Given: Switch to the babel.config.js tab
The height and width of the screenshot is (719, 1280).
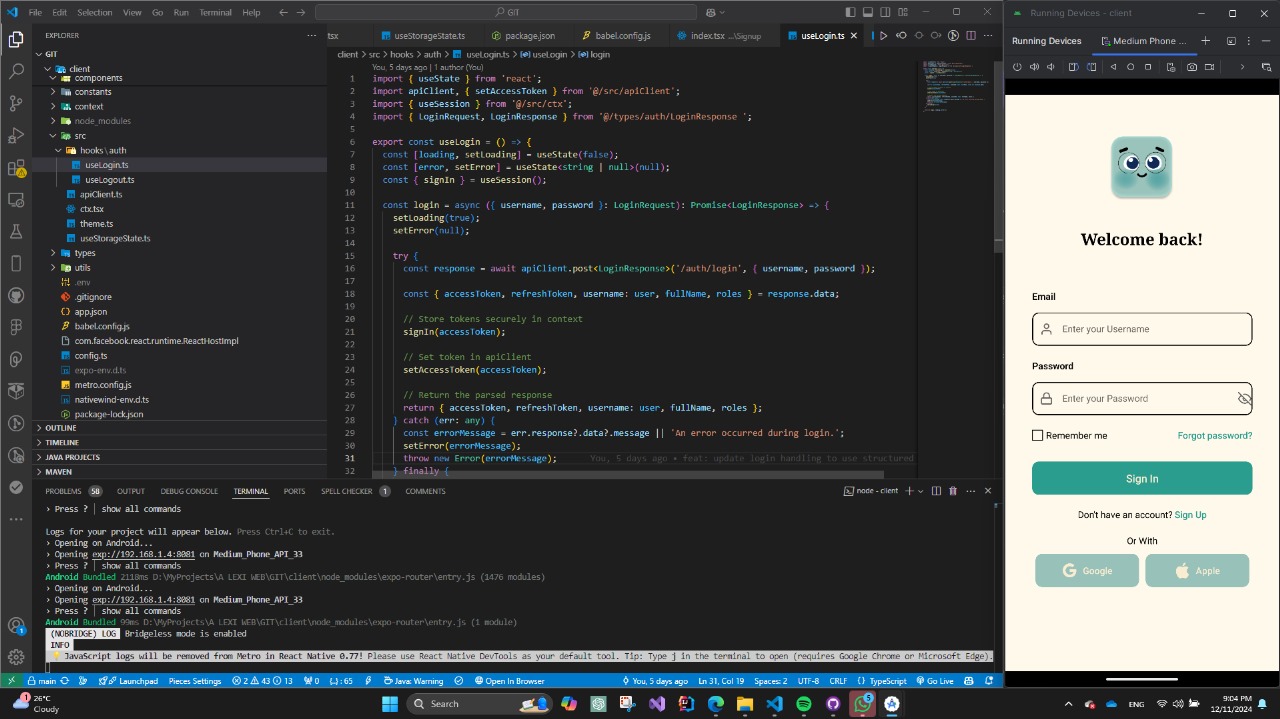Looking at the screenshot, I should pyautogui.click(x=622, y=36).
